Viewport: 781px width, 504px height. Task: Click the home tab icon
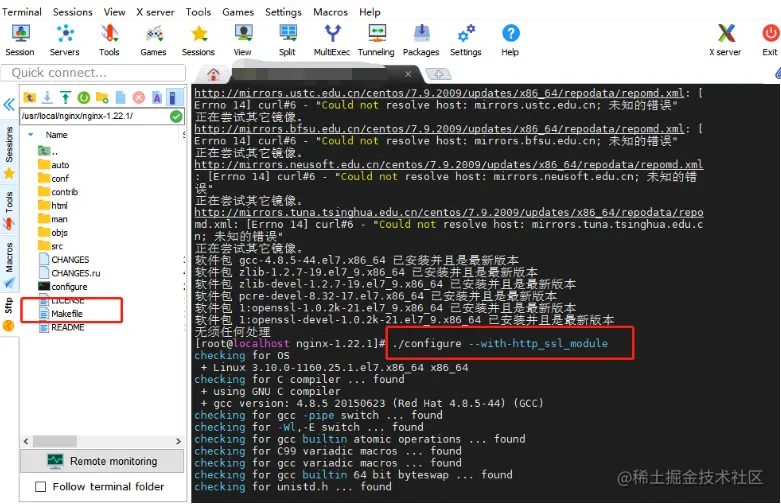[214, 74]
